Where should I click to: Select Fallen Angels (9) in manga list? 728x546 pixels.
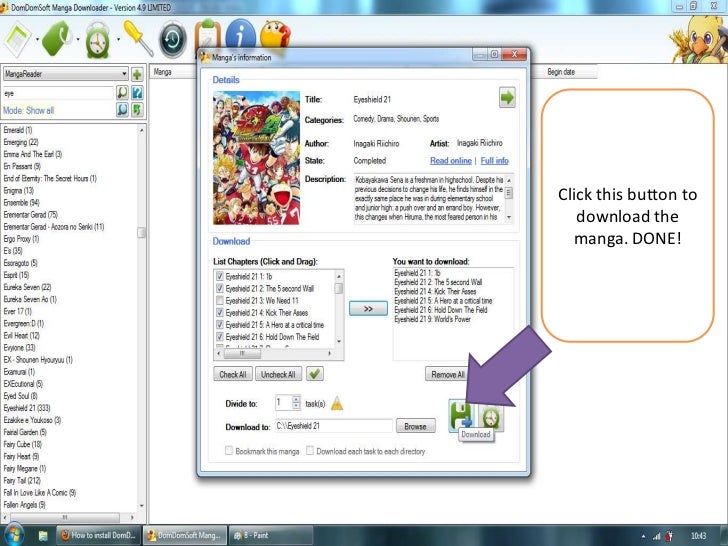25,504
